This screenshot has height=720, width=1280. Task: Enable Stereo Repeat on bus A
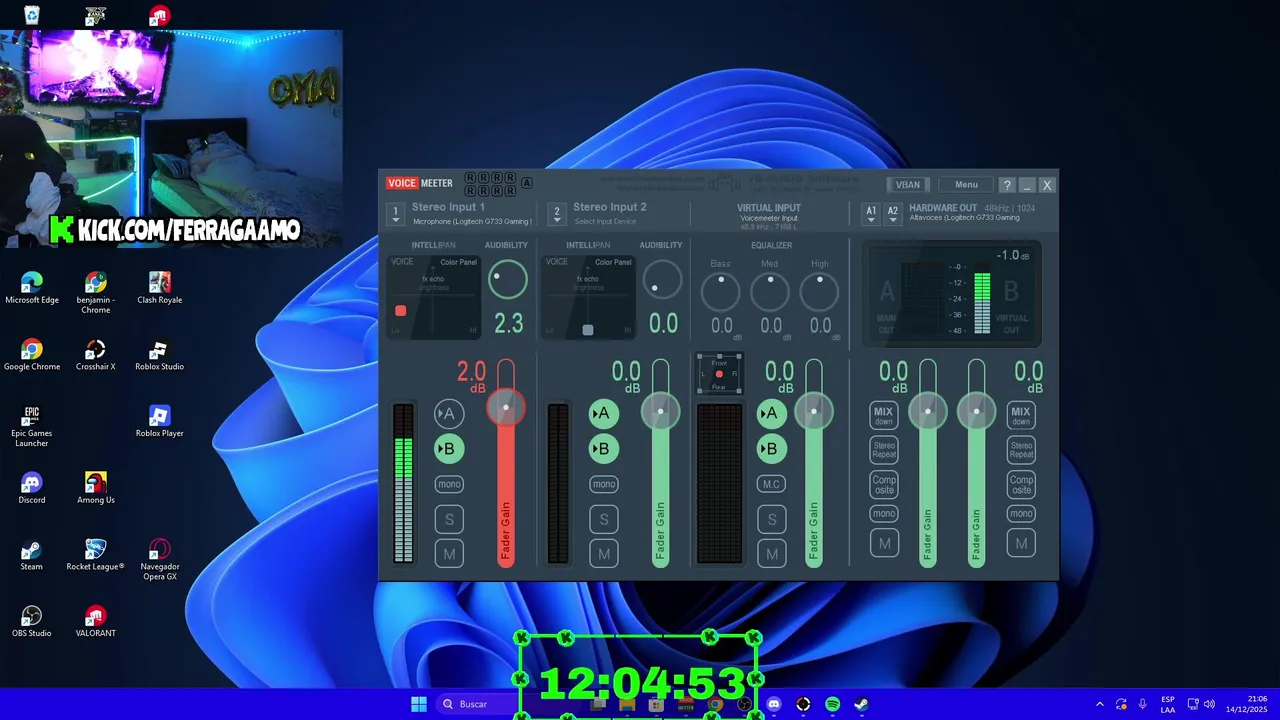click(883, 450)
